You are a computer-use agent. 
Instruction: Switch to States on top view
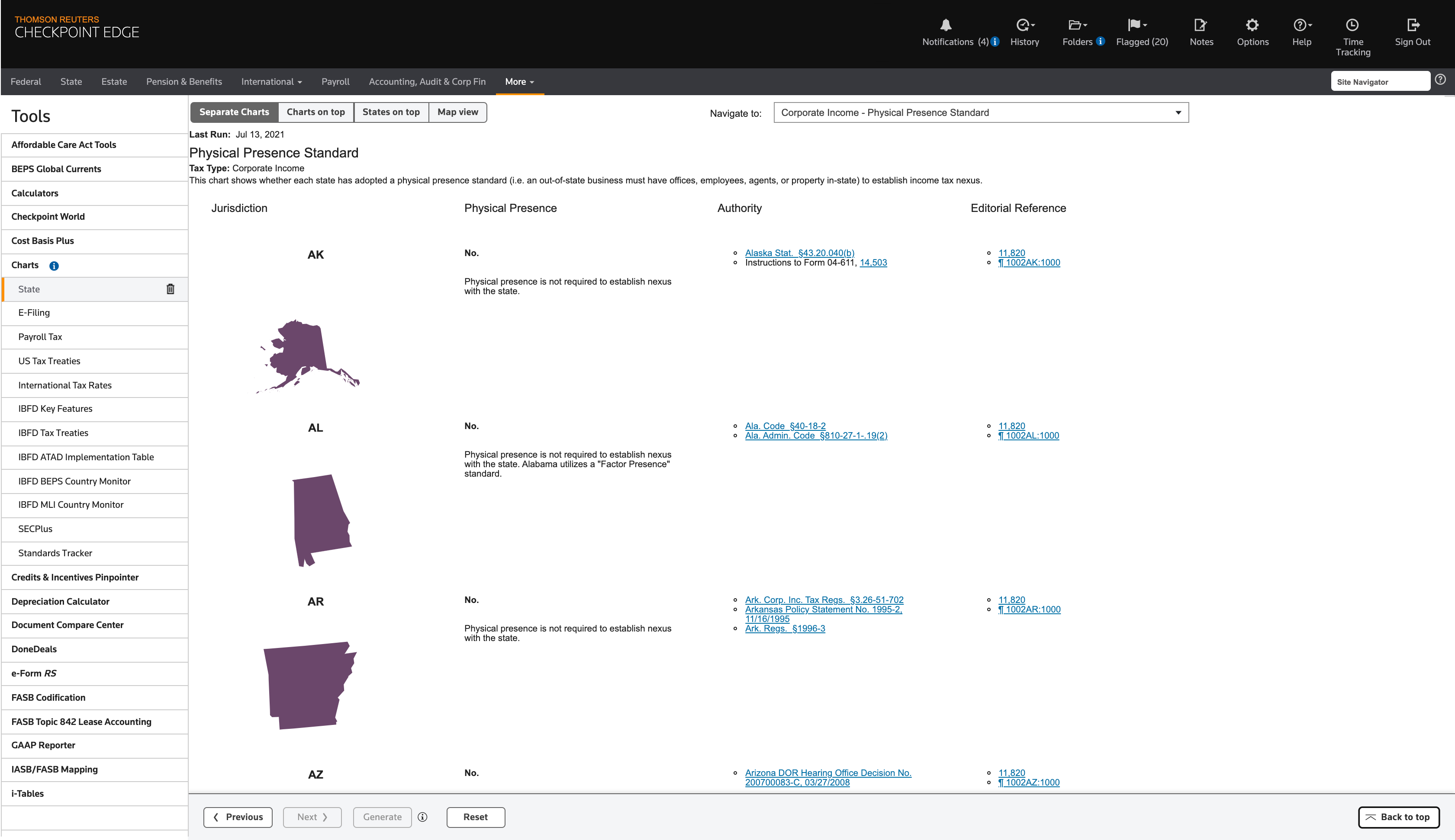[391, 112]
